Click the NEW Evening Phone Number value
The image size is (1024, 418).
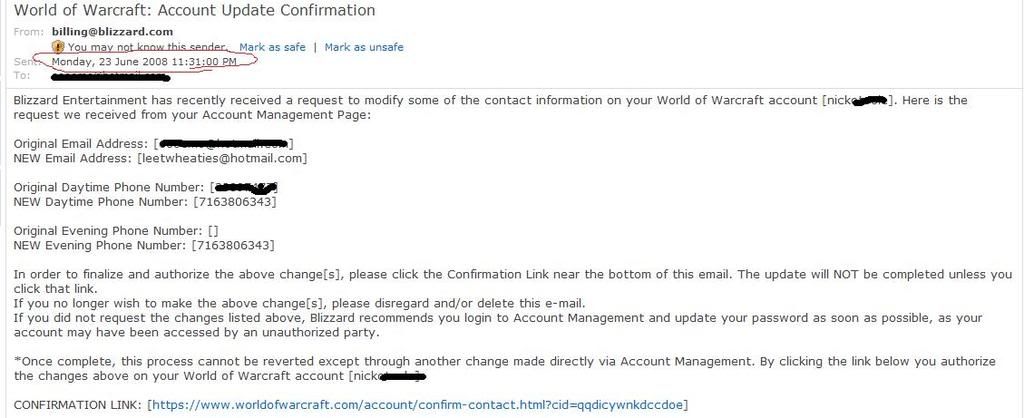(233, 246)
